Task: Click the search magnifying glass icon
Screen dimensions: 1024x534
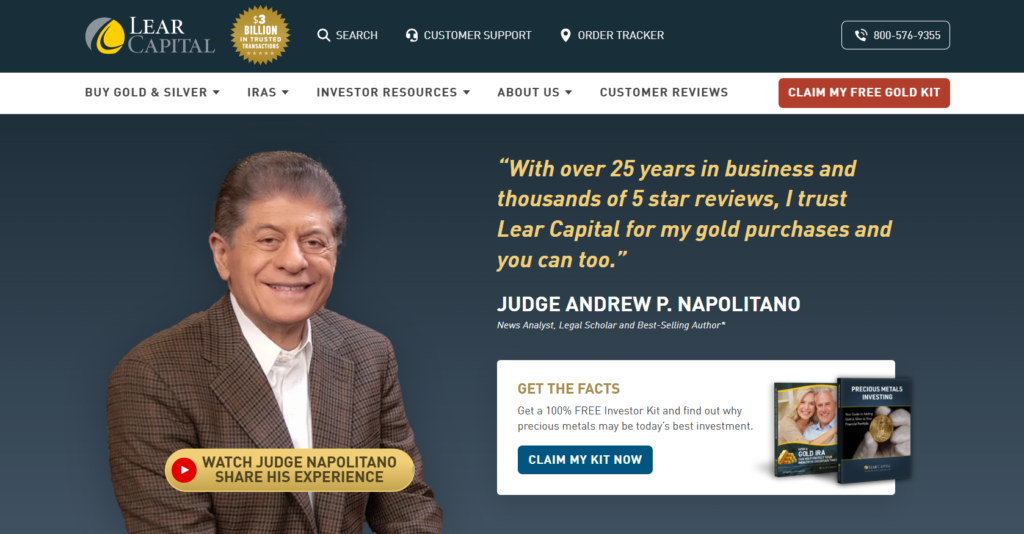Action: tap(323, 35)
